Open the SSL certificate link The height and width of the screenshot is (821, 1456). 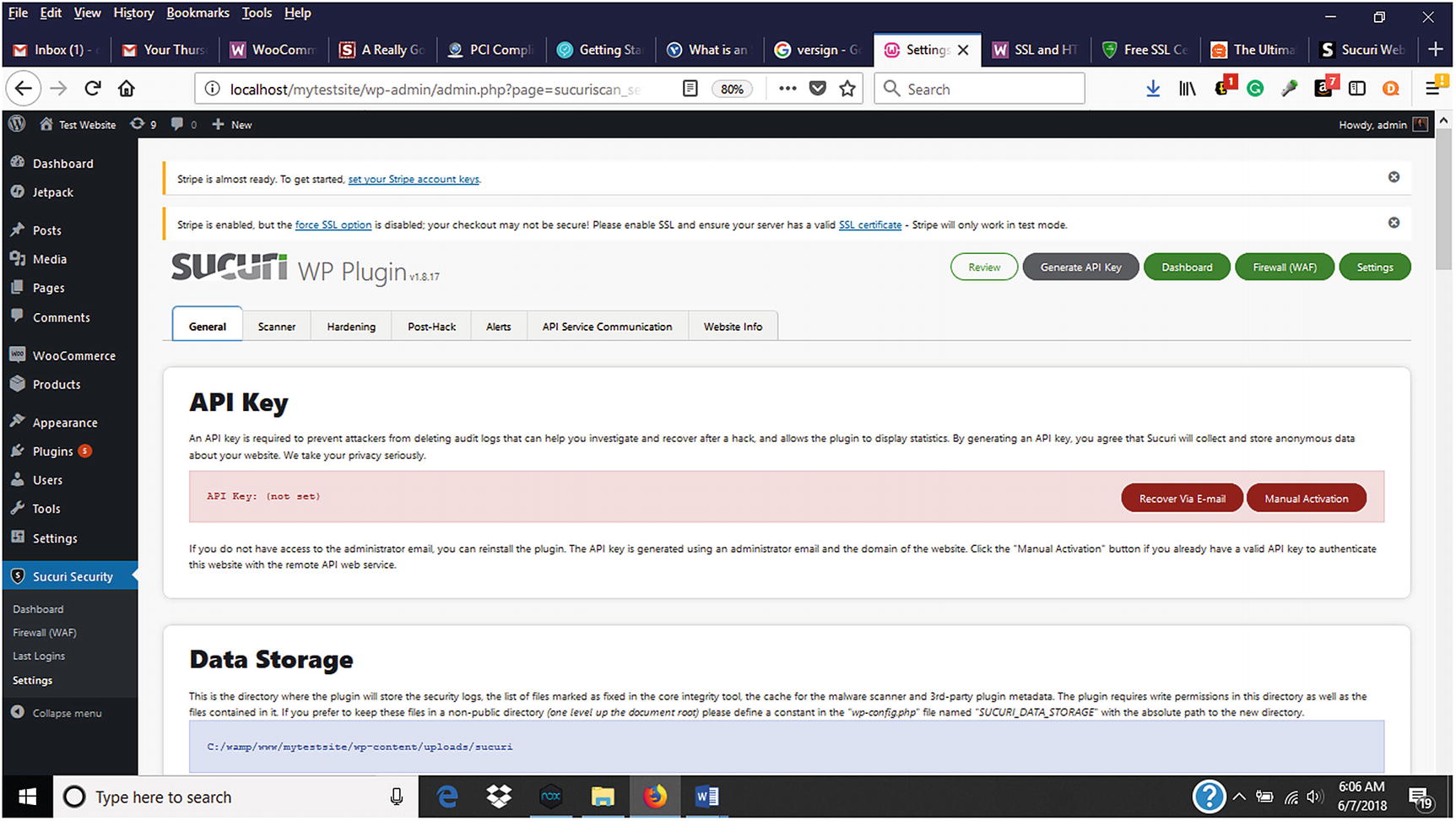point(870,224)
